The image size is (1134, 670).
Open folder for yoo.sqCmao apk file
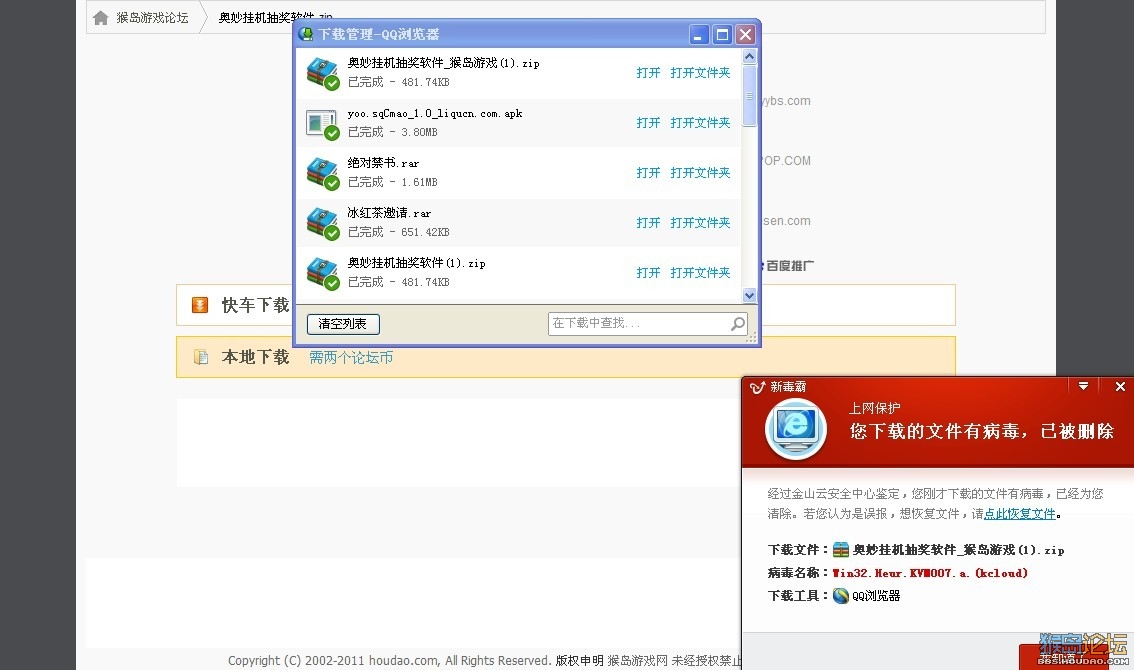point(700,122)
